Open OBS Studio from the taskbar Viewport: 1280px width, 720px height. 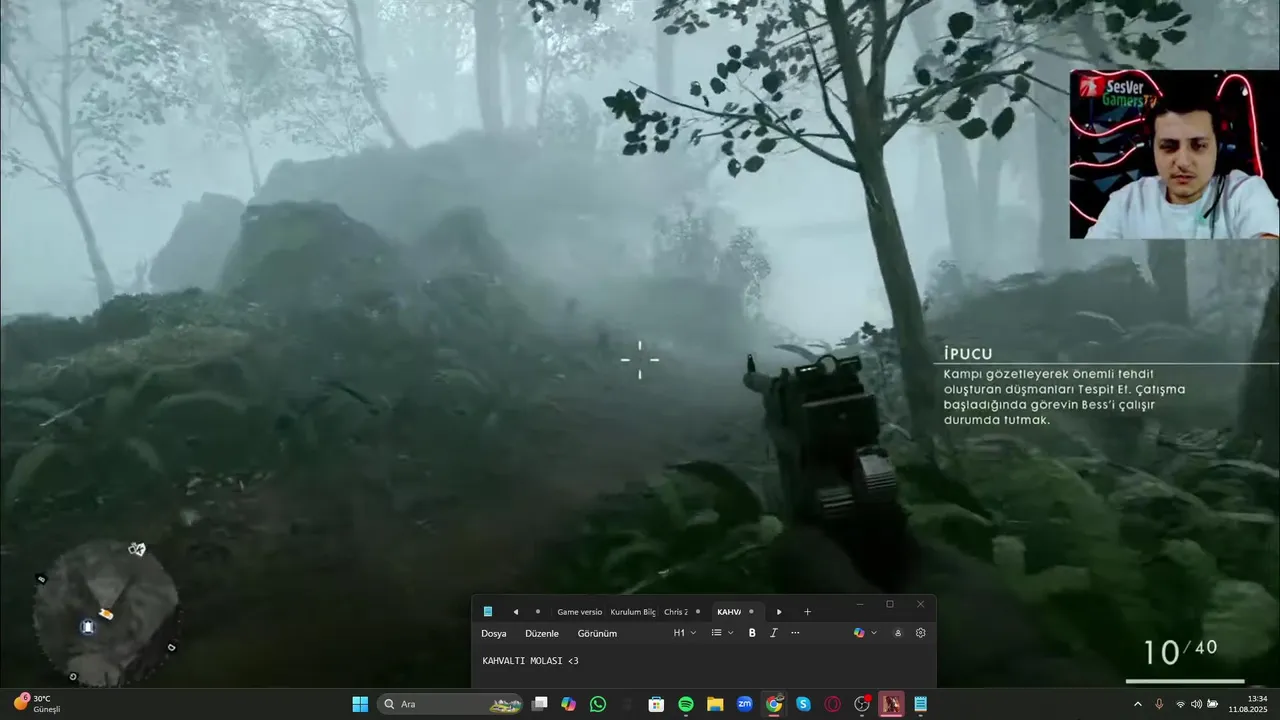click(x=862, y=704)
